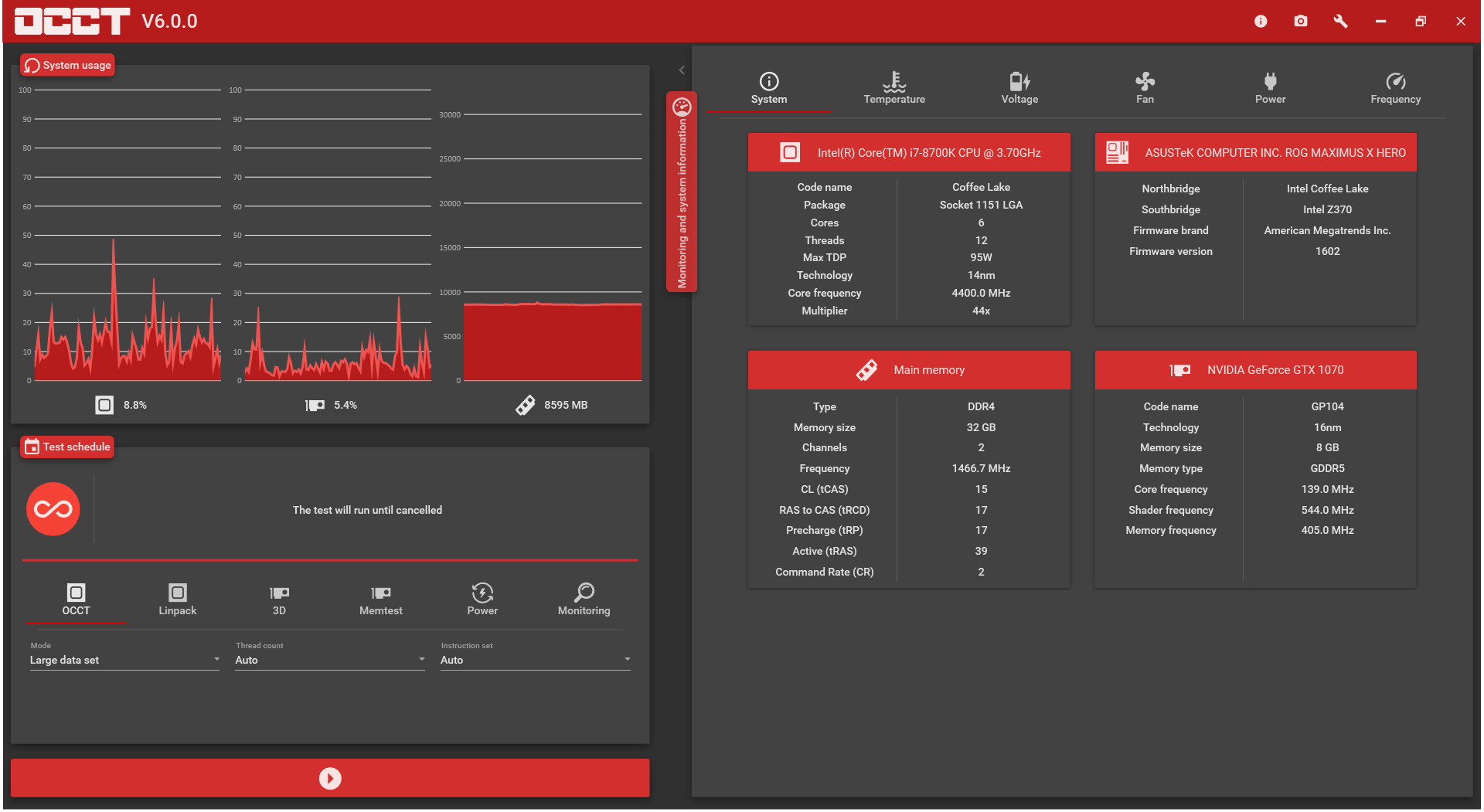Toggle the infinite test duration button

(53, 509)
